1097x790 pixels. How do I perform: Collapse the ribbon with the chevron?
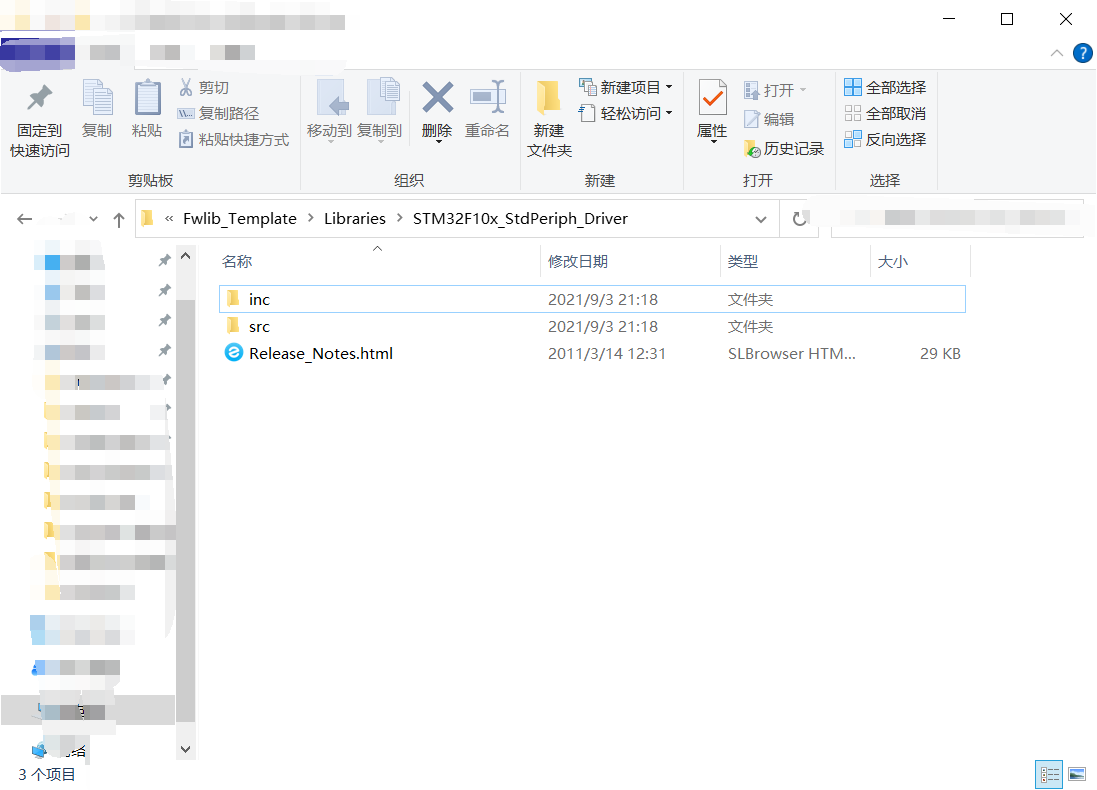1057,53
